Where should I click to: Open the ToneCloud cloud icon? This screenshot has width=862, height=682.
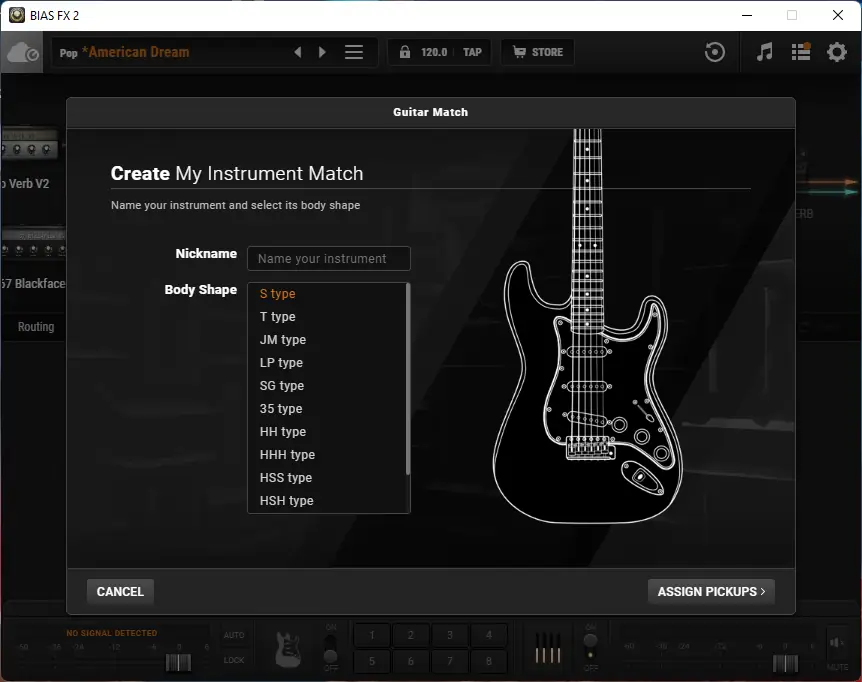point(22,53)
